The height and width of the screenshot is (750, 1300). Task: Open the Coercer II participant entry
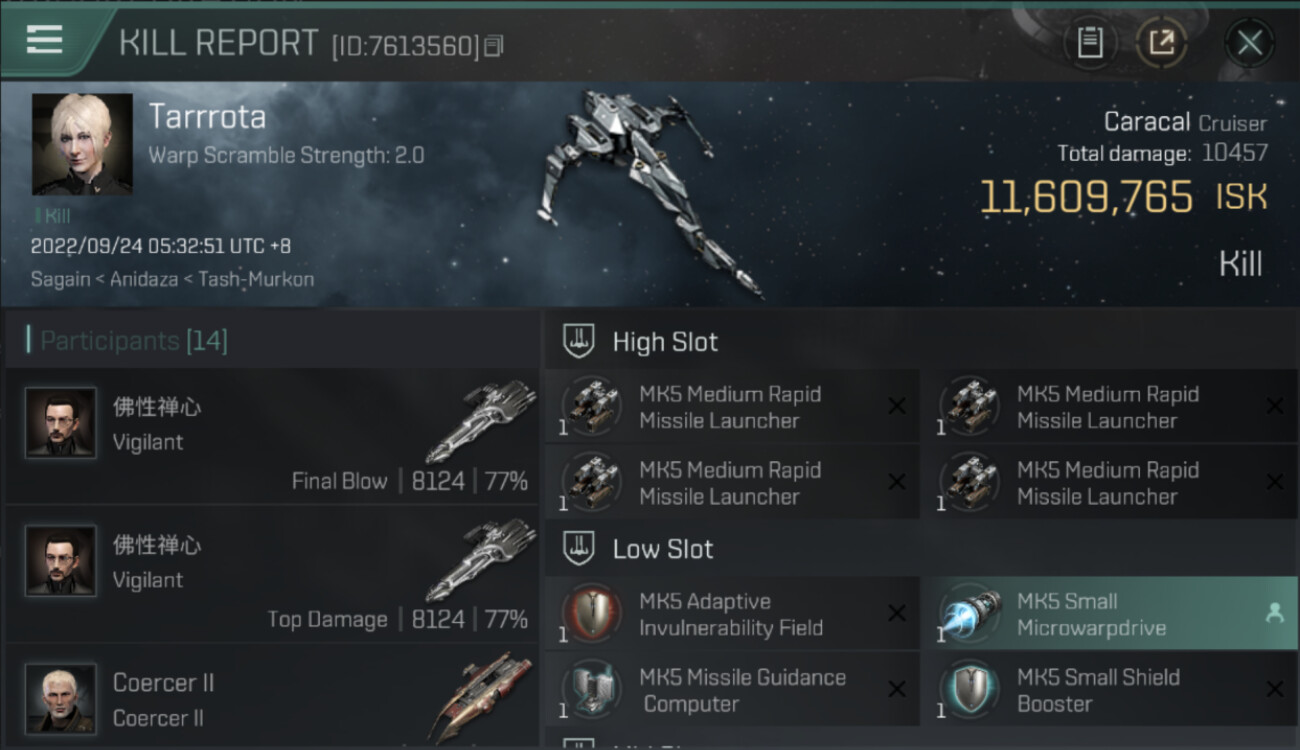tap(272, 697)
